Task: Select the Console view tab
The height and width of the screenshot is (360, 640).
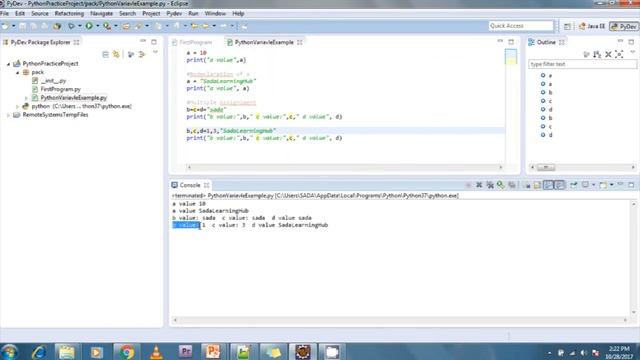Action: point(189,185)
